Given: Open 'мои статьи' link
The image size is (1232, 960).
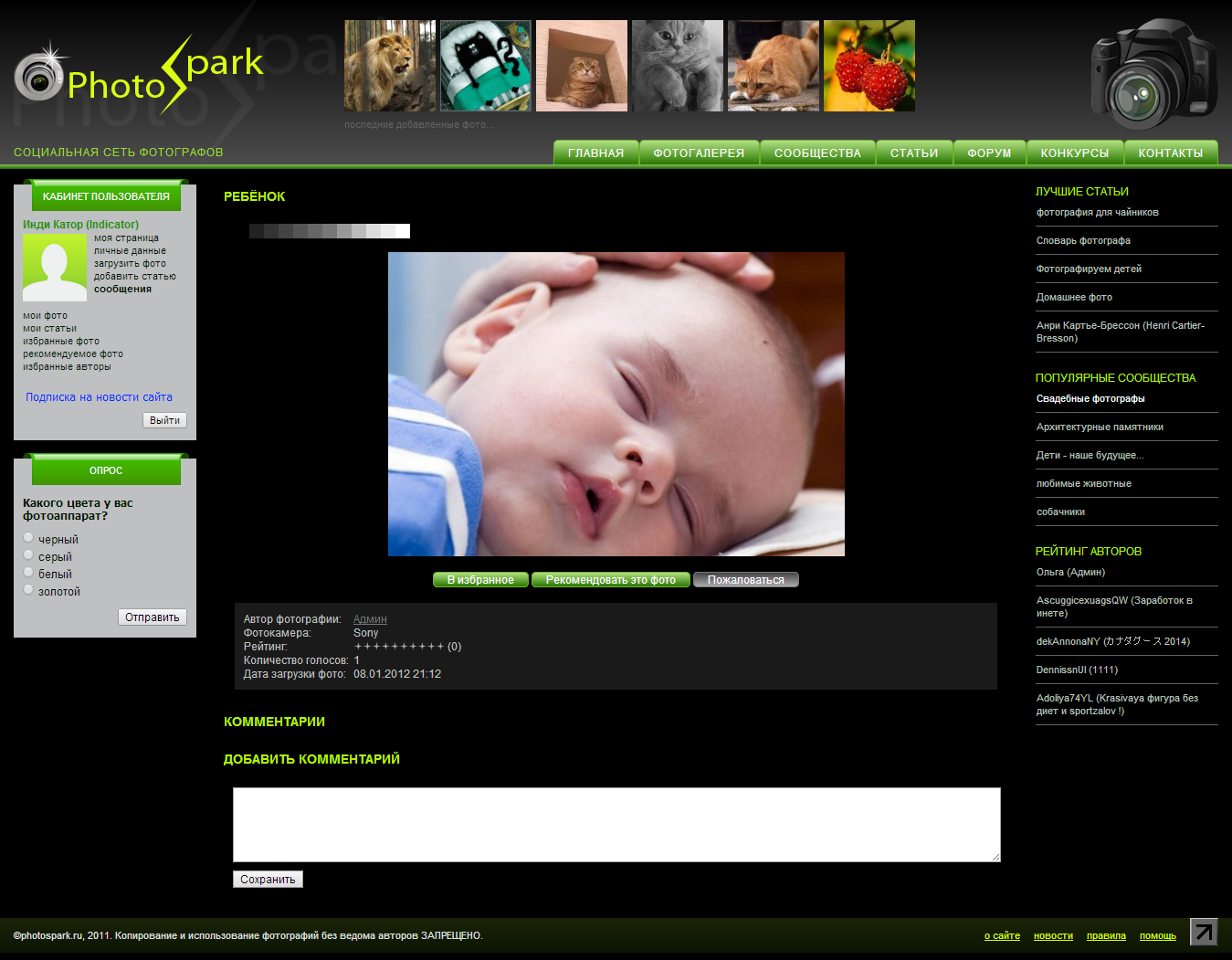Looking at the screenshot, I should click(x=49, y=328).
